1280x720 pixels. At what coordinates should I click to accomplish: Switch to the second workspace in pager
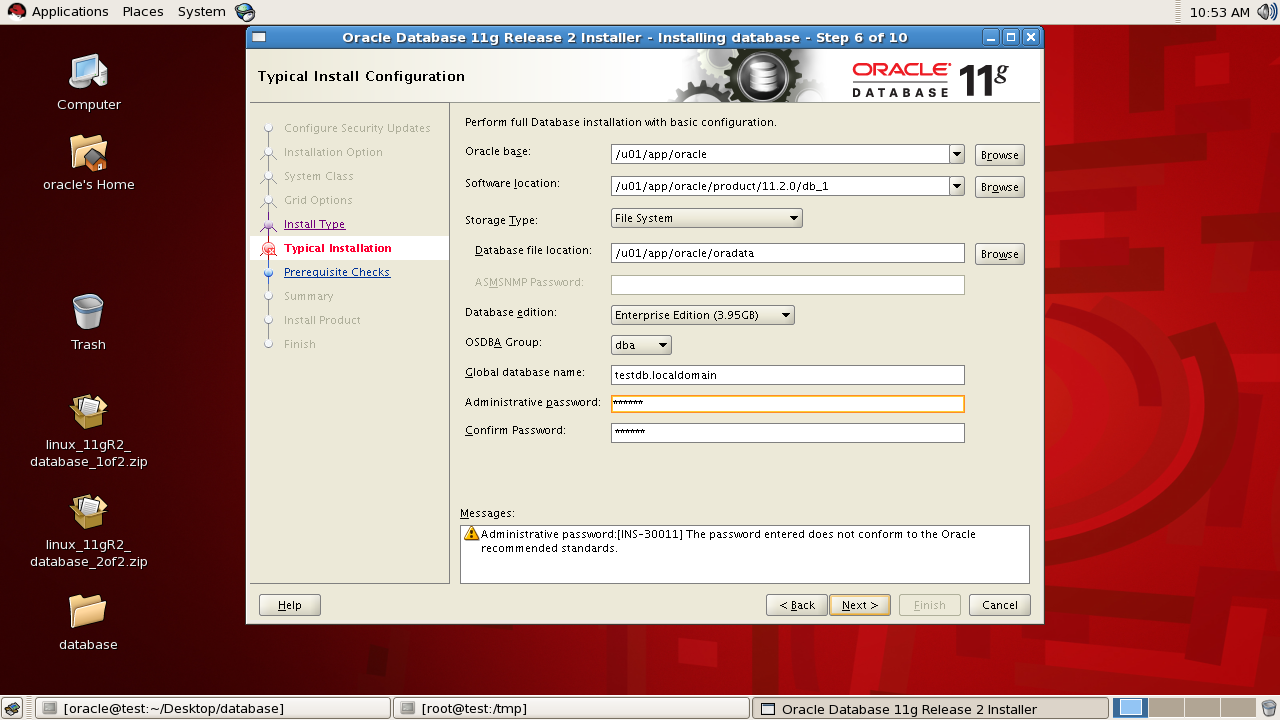pyautogui.click(x=1166, y=708)
